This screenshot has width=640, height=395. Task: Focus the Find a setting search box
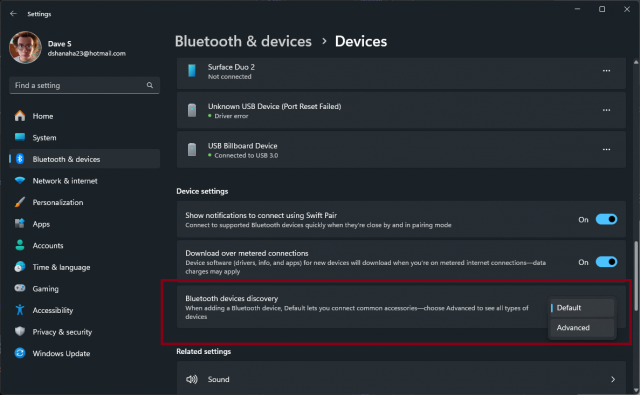tap(84, 85)
